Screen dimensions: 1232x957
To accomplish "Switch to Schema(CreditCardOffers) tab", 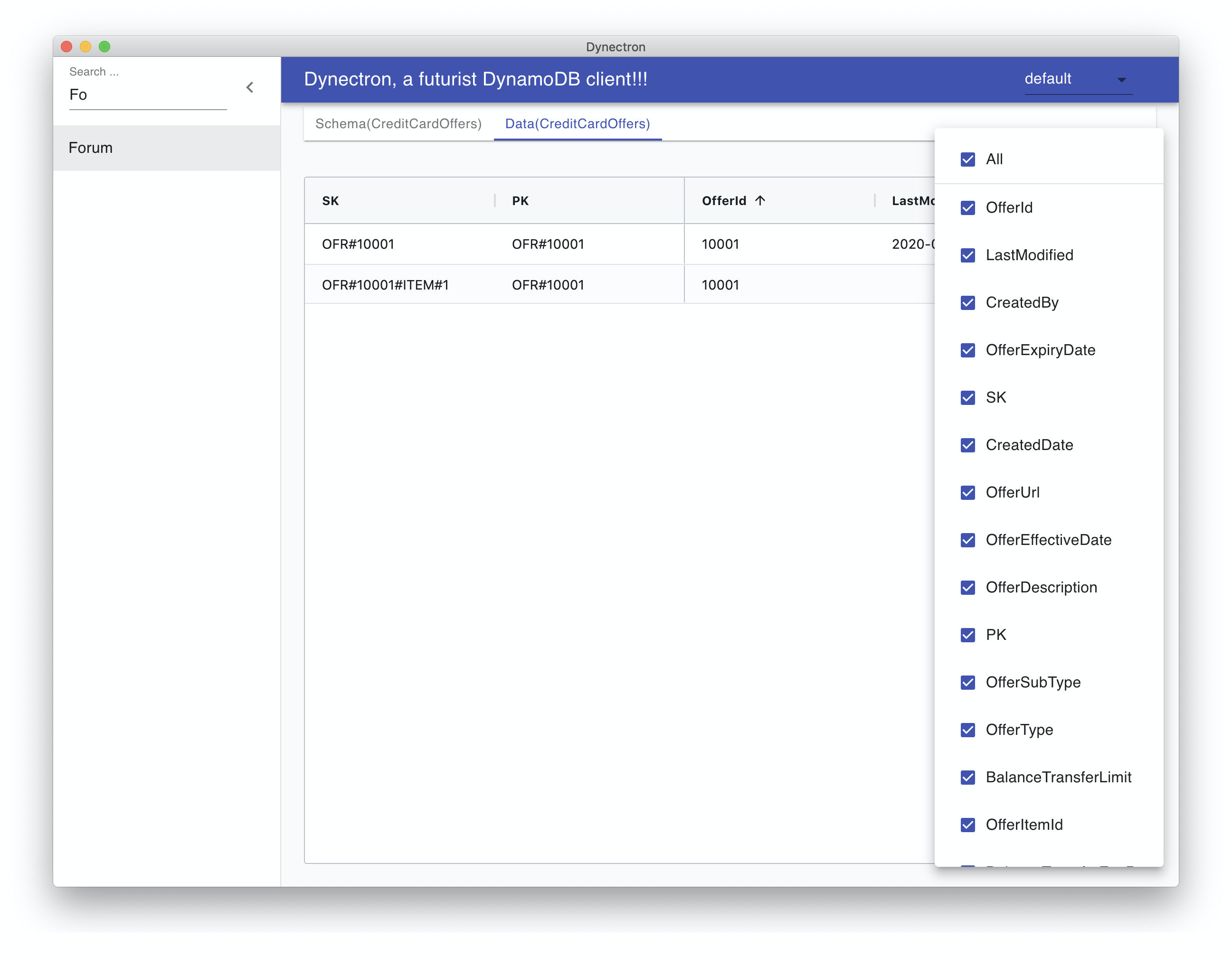I will [398, 123].
